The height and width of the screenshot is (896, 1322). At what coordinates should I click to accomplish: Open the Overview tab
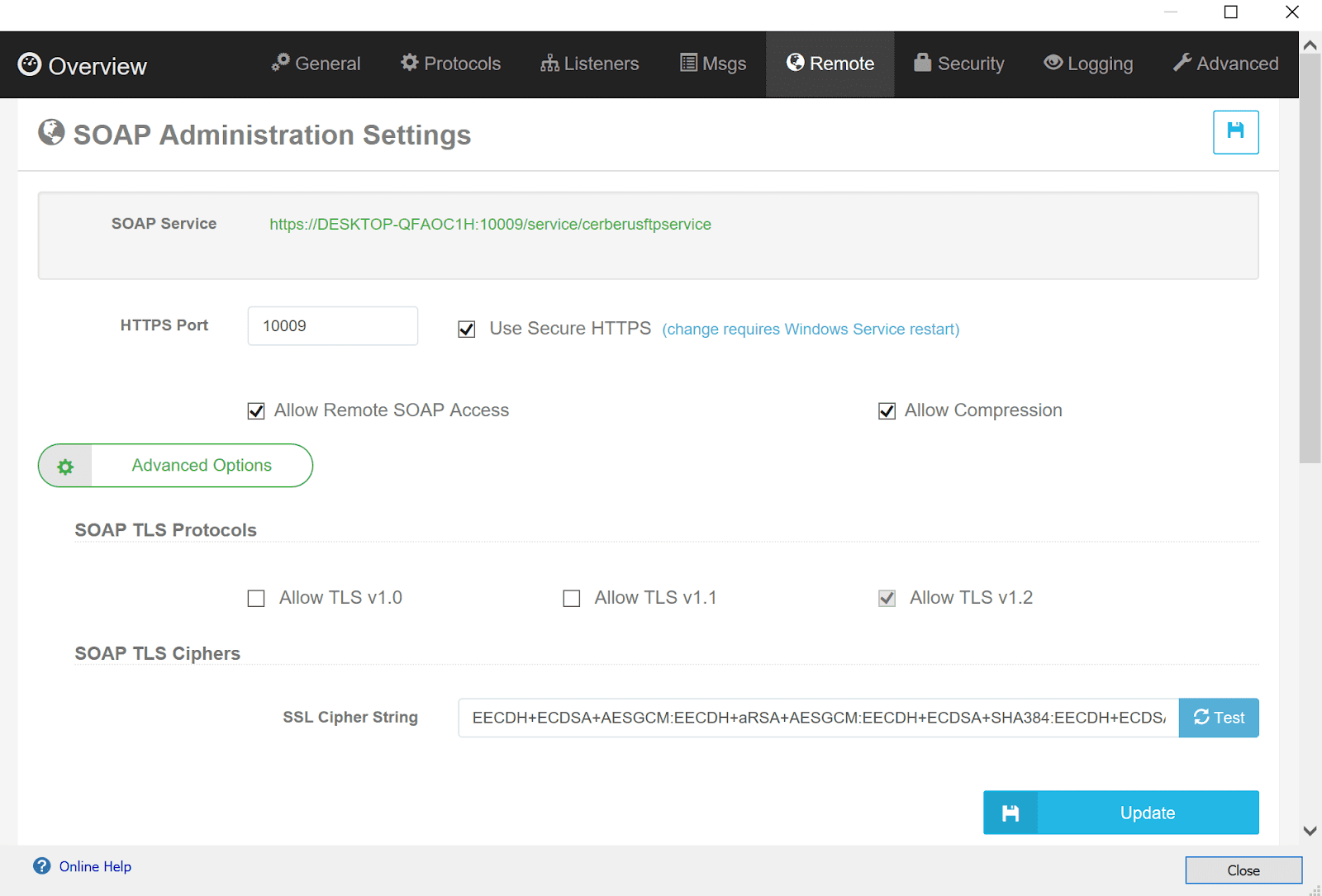(82, 65)
